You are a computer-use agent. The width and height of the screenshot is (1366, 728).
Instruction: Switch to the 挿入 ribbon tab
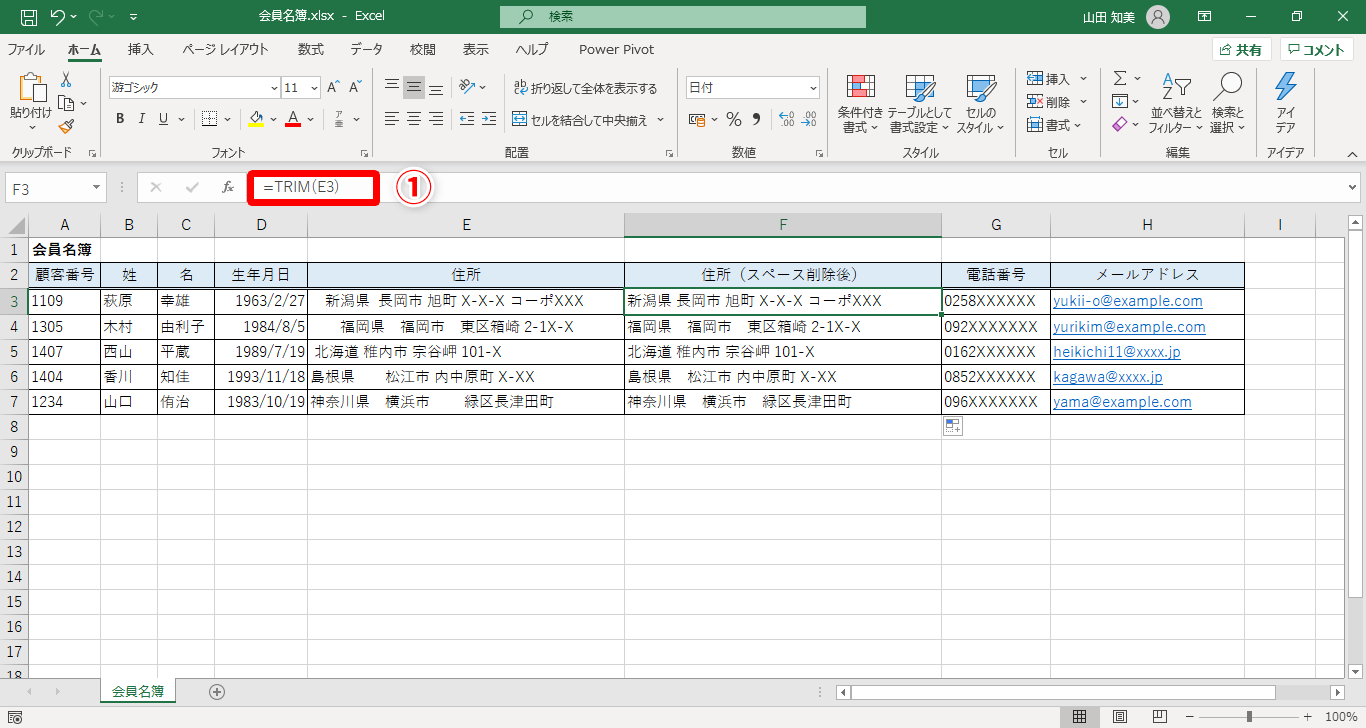pyautogui.click(x=141, y=50)
